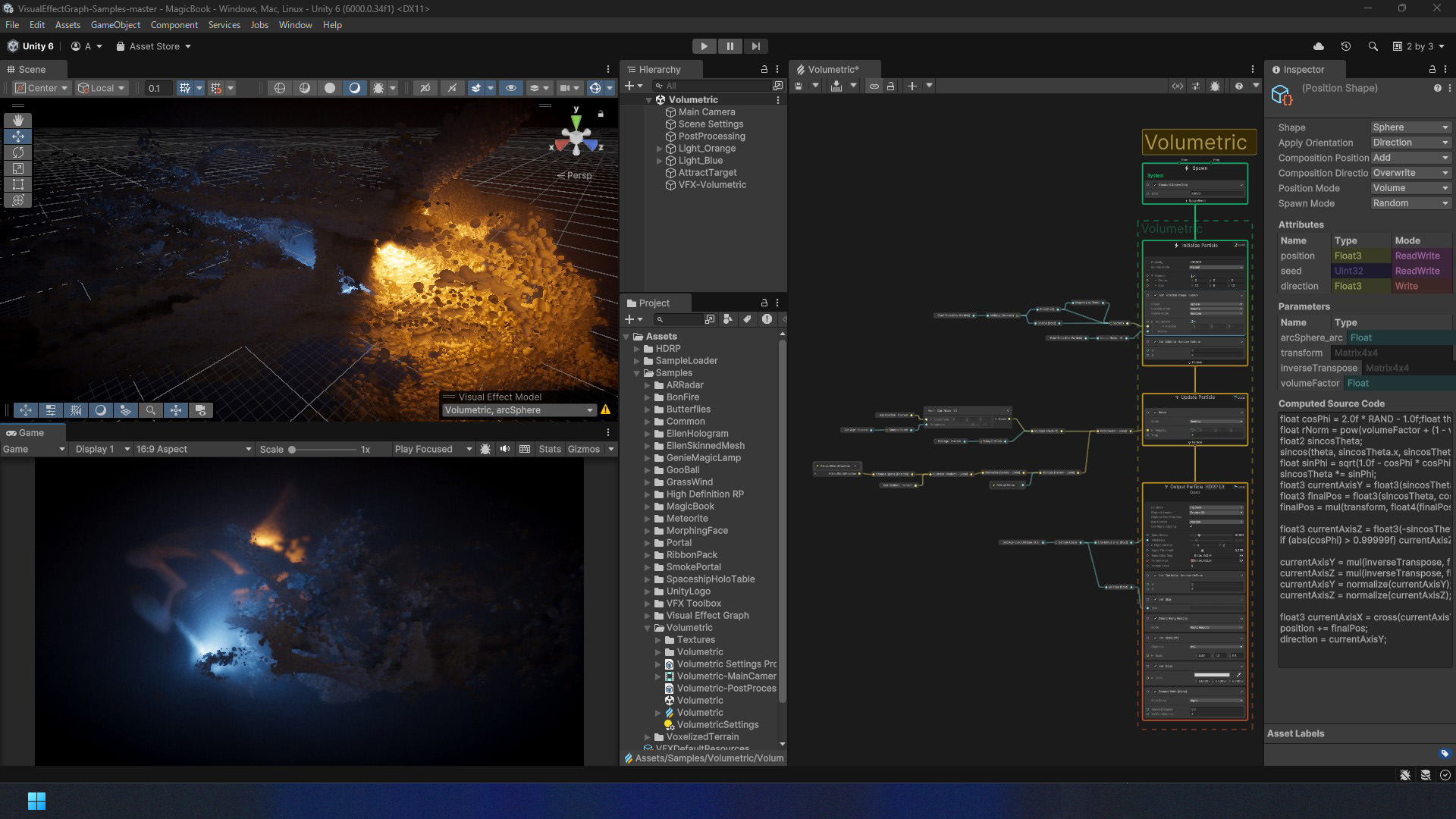Select the Scale tool in Scene

click(x=18, y=168)
